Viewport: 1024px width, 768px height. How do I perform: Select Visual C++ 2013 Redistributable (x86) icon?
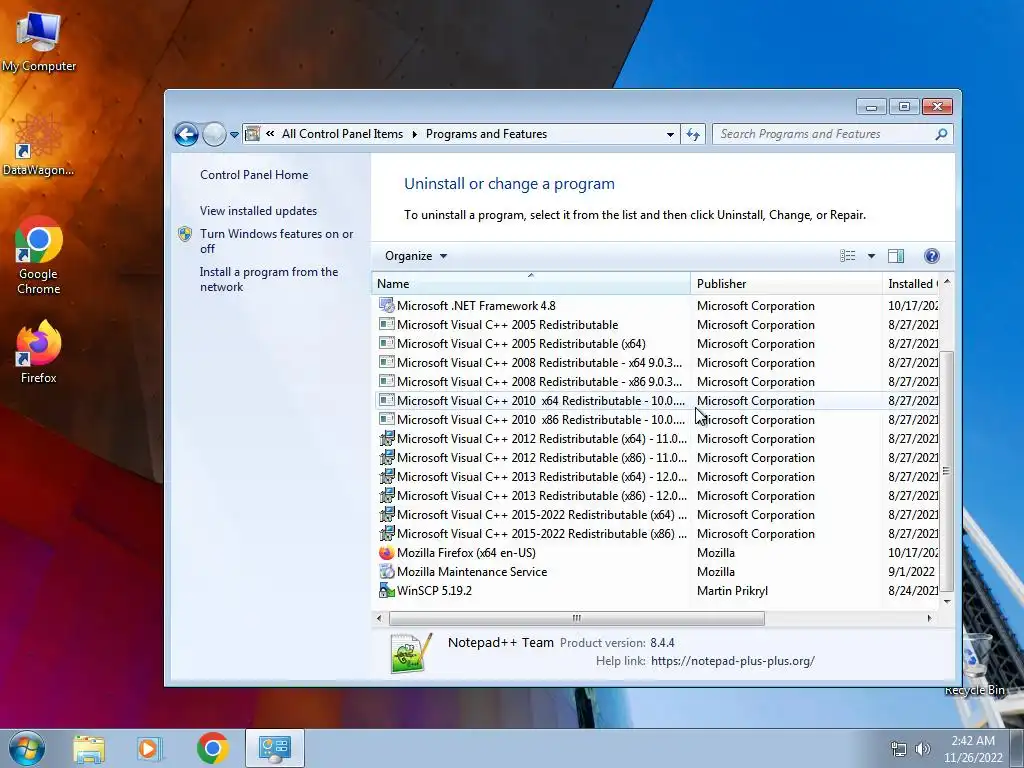387,495
